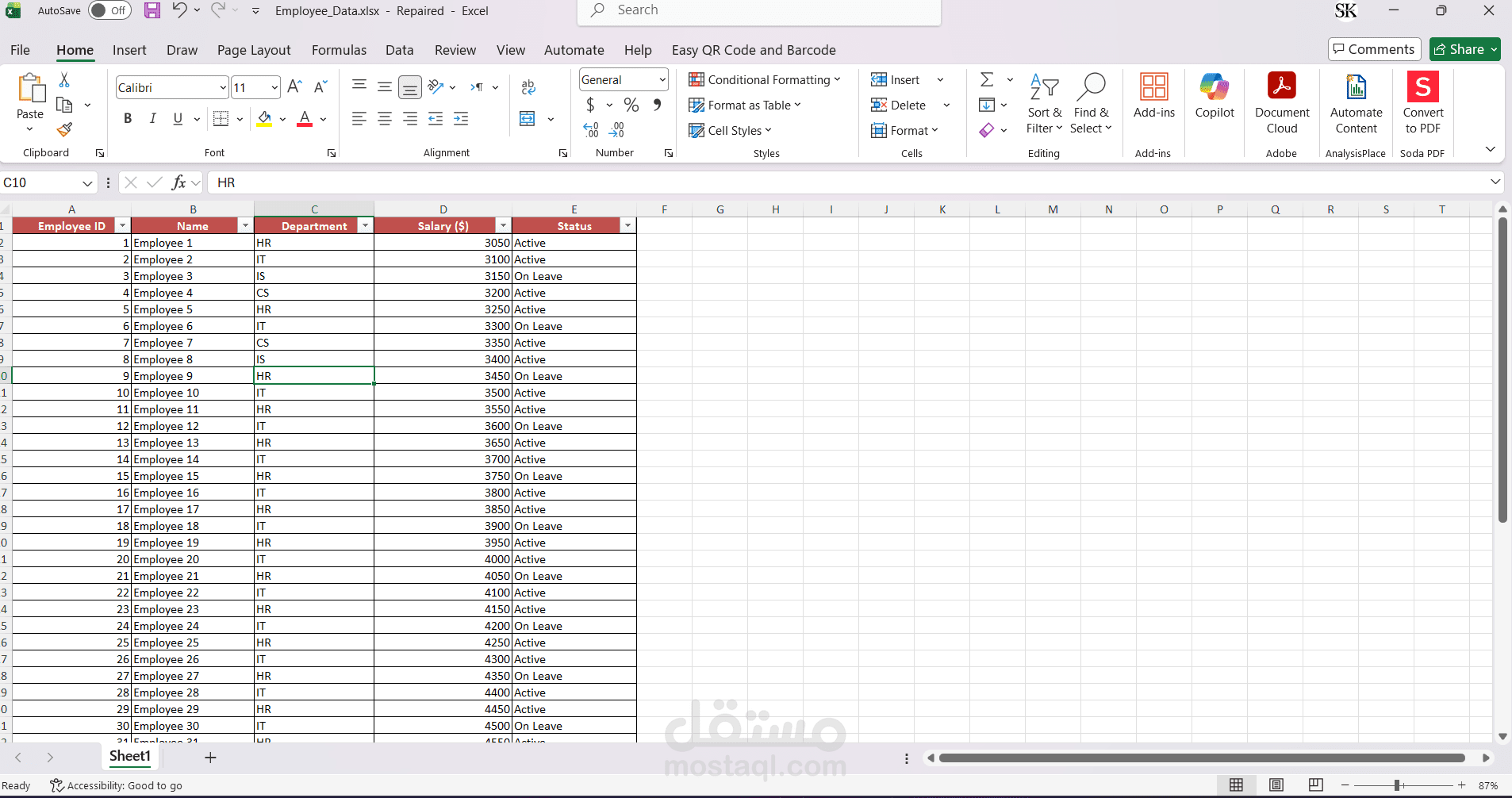The image size is (1512, 798).
Task: Click Convert to PDF Soda icon
Action: click(x=1423, y=87)
